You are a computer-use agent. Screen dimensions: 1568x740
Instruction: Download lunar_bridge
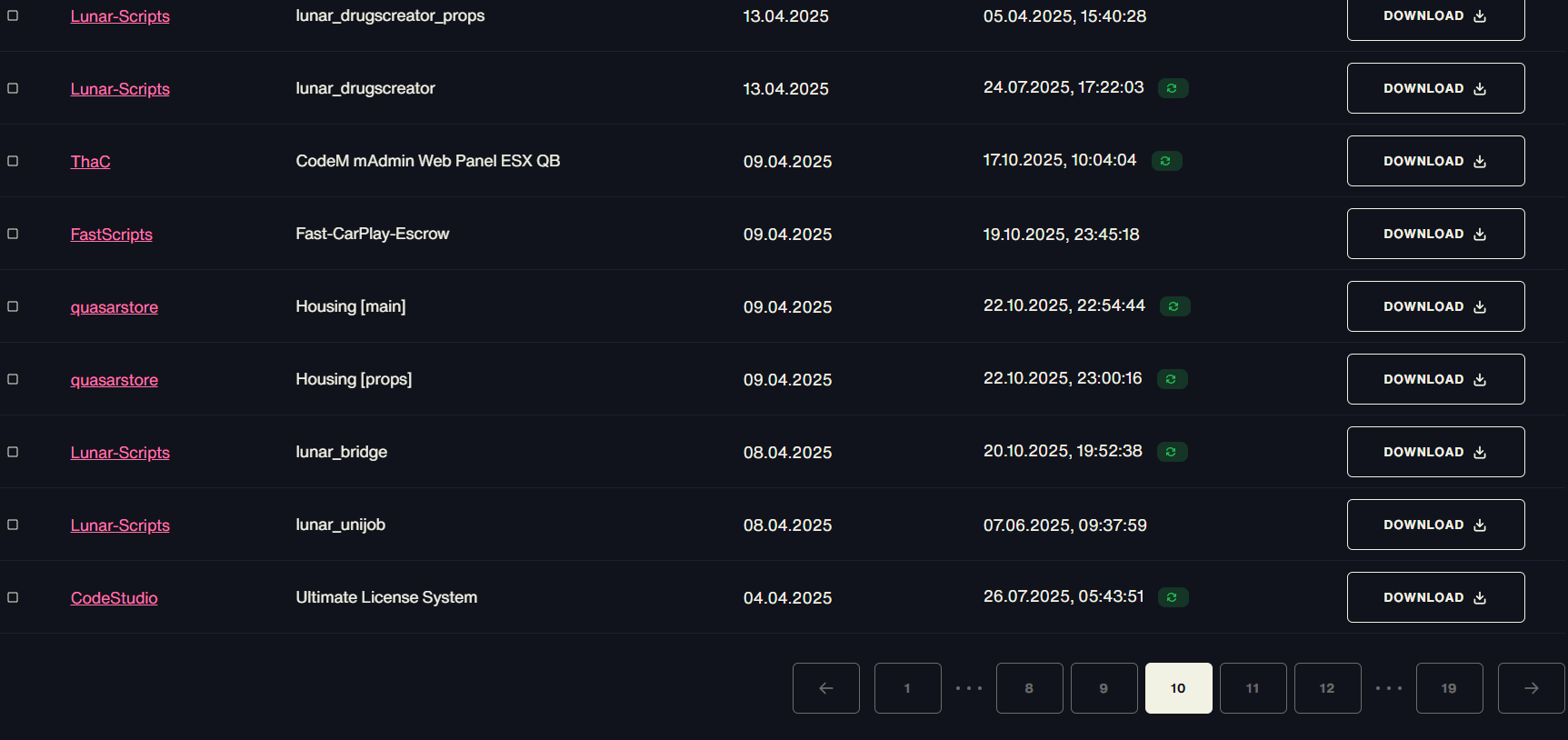click(x=1436, y=452)
